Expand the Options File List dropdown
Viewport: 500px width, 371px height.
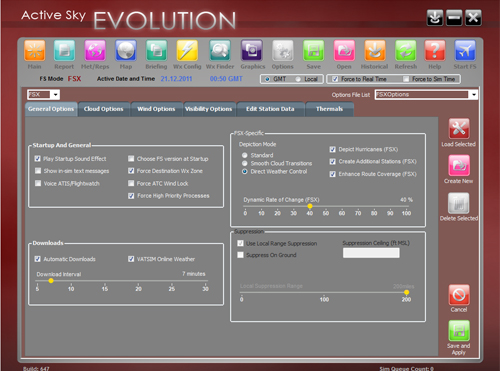[x=474, y=95]
